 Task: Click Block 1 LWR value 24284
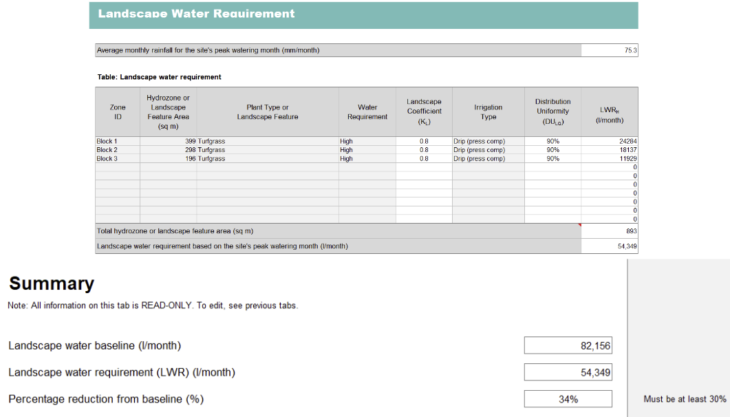[x=609, y=142]
